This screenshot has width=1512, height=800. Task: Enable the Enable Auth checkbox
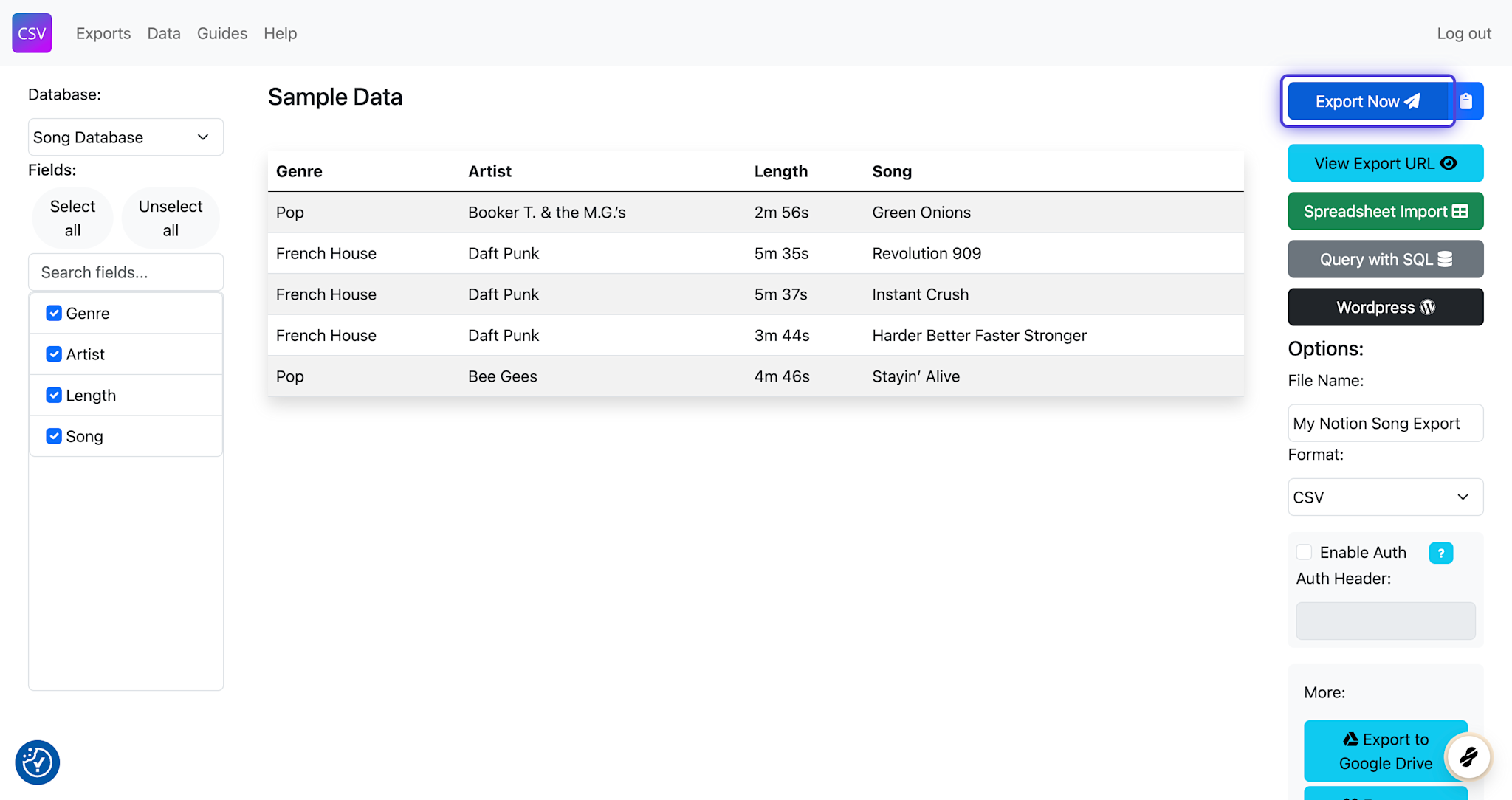[1304, 552]
